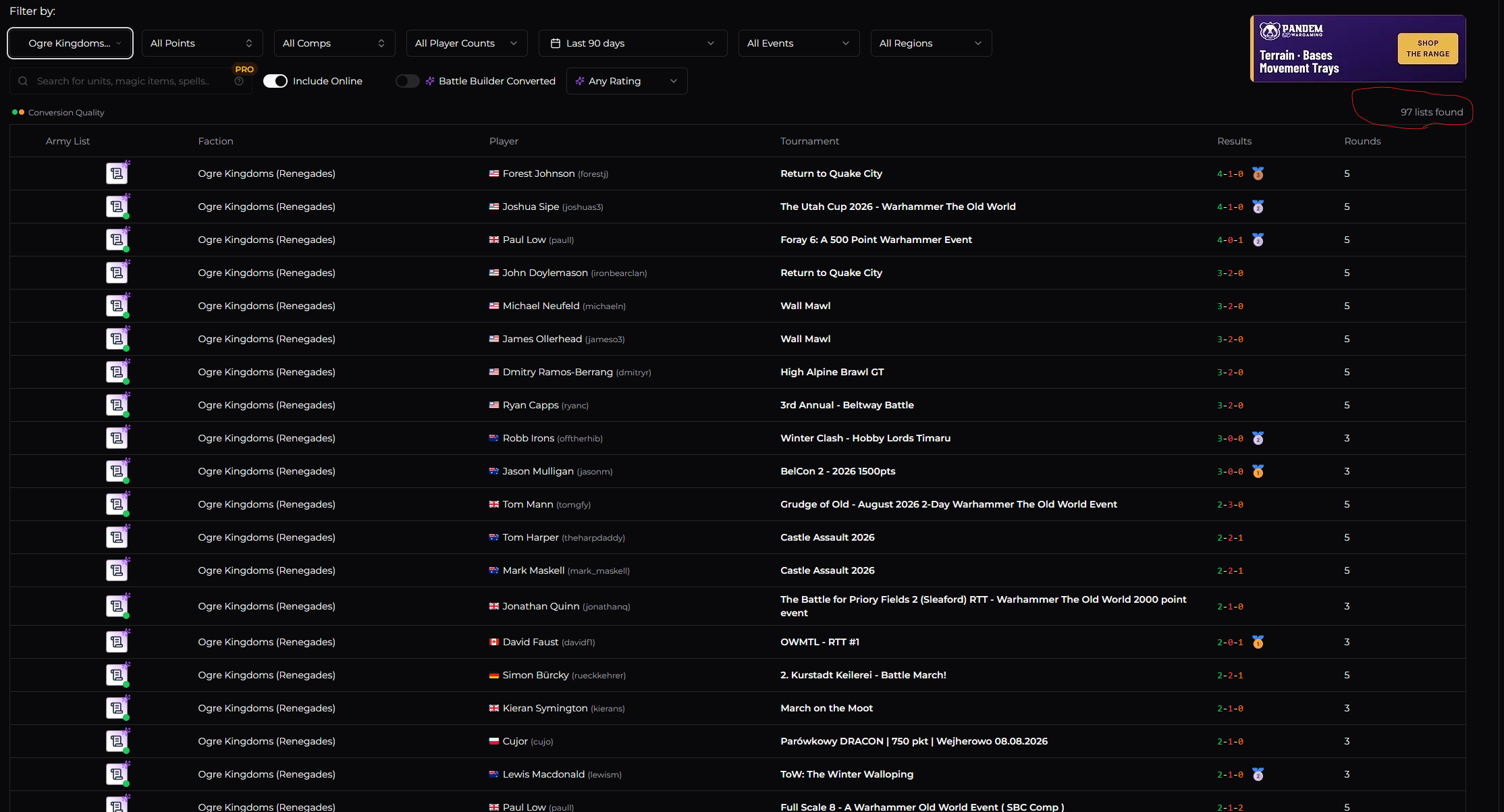Open army list icon for Joshua Sipe

click(x=117, y=207)
